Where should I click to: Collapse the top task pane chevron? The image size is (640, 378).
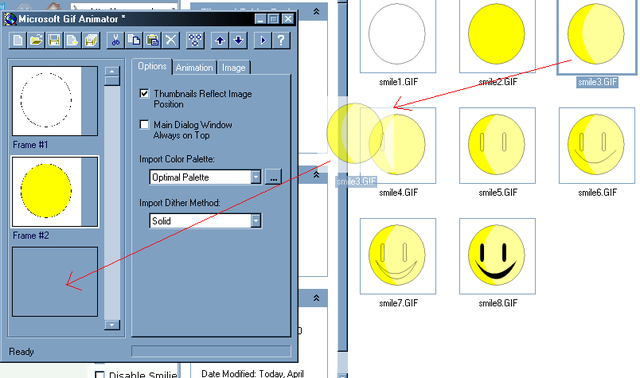(x=316, y=11)
